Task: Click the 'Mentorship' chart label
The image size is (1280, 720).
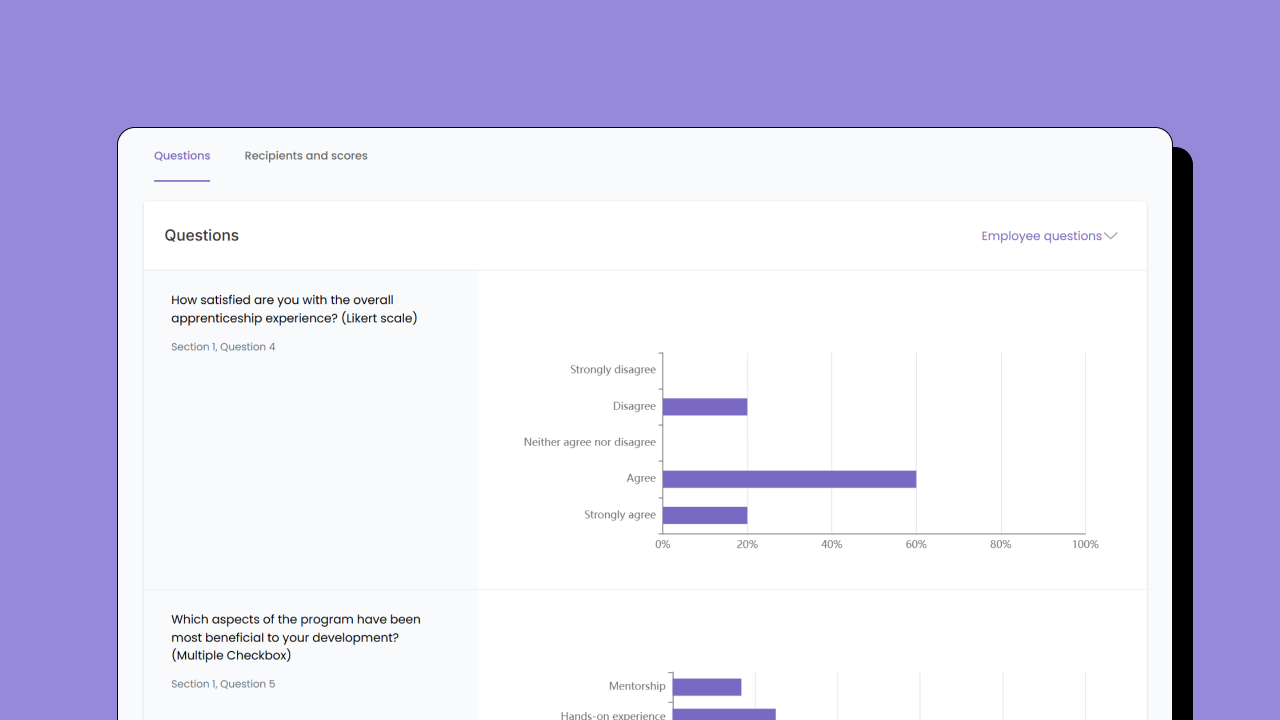Action: tap(636, 687)
